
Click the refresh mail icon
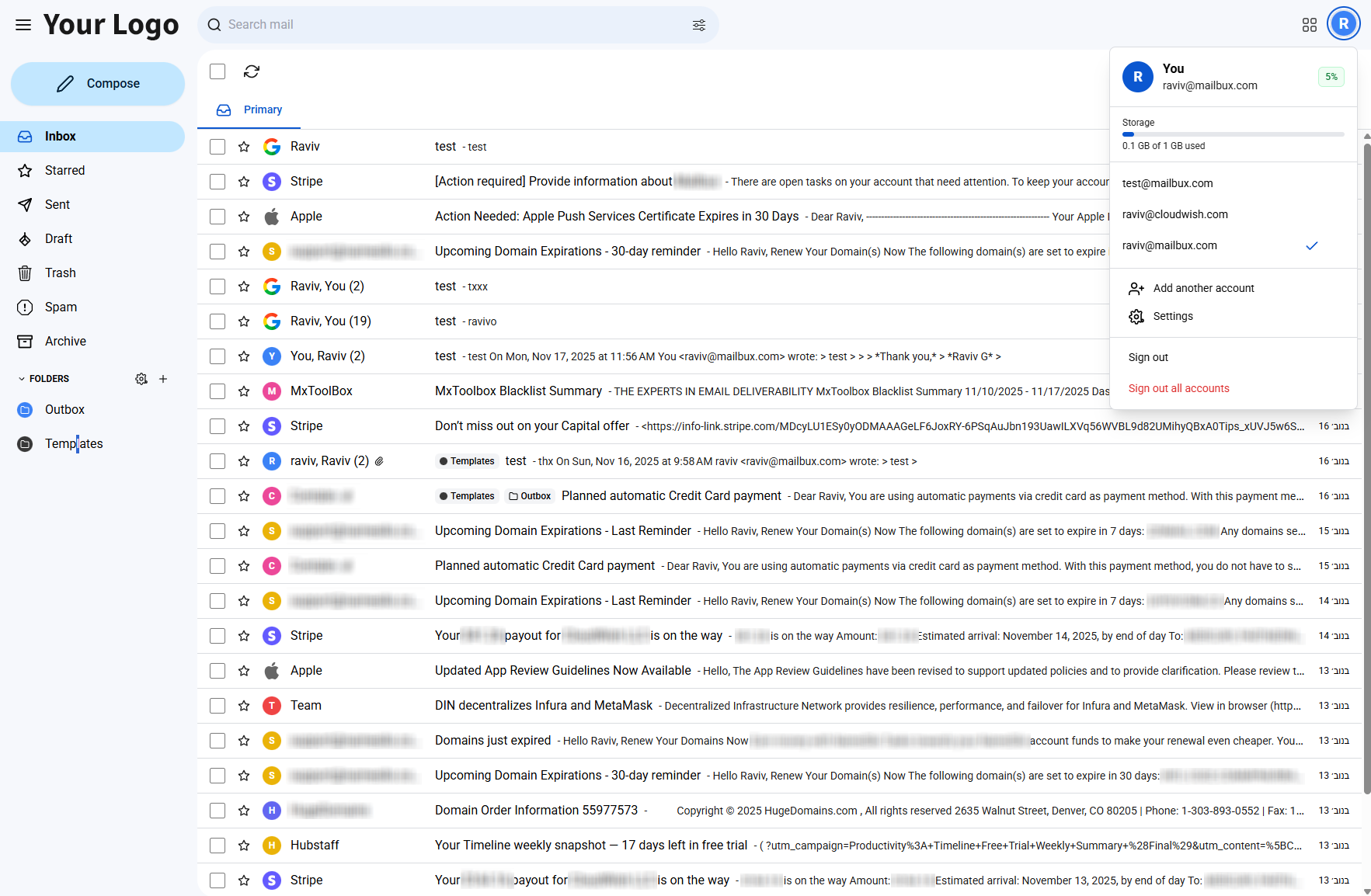[x=252, y=71]
